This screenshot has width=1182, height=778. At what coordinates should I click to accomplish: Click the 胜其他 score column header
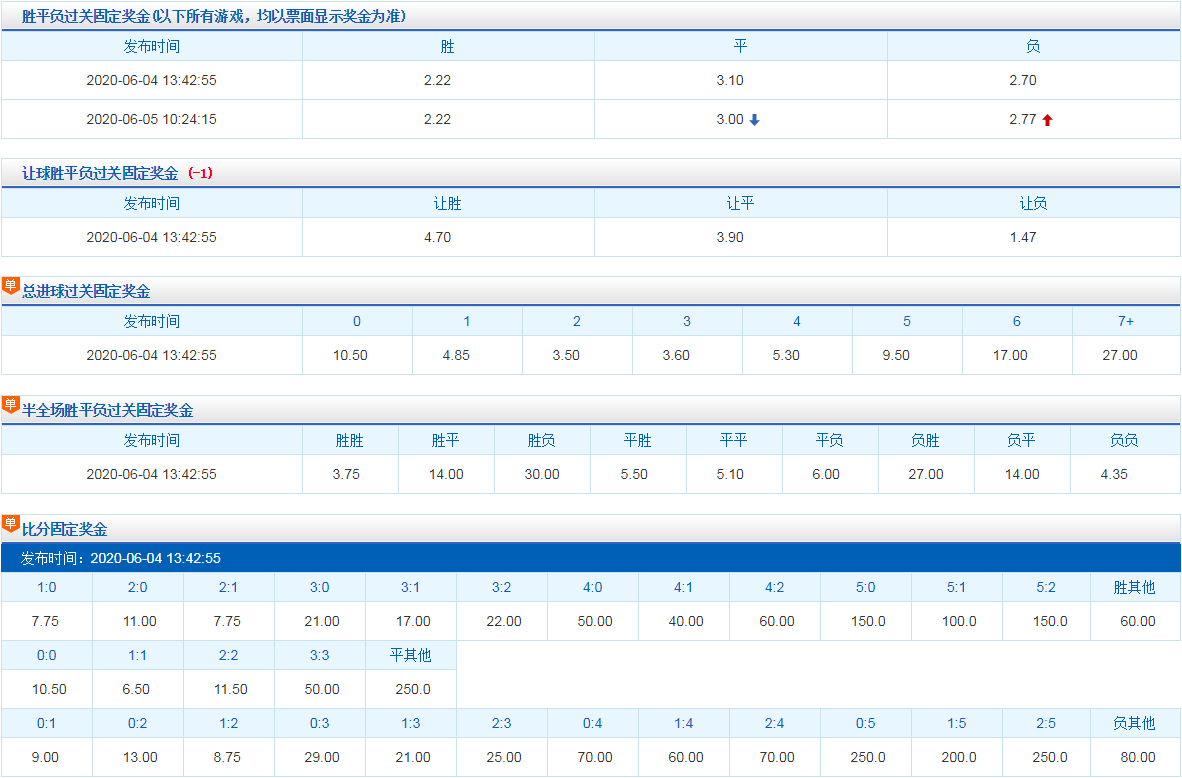[1134, 587]
